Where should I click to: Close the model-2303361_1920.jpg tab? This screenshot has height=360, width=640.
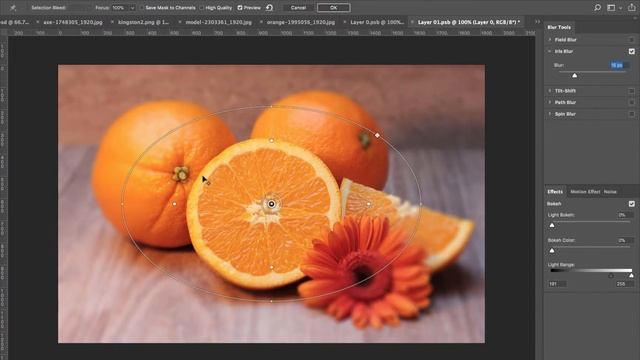click(180, 22)
